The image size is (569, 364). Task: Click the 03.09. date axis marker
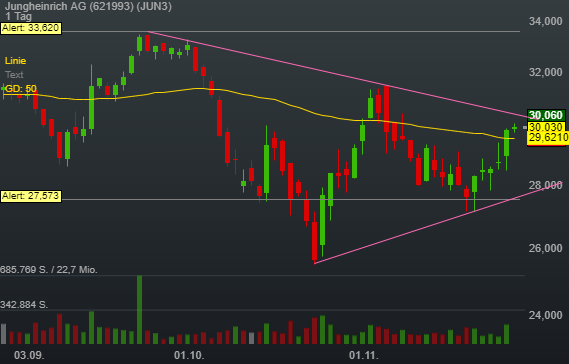29,355
